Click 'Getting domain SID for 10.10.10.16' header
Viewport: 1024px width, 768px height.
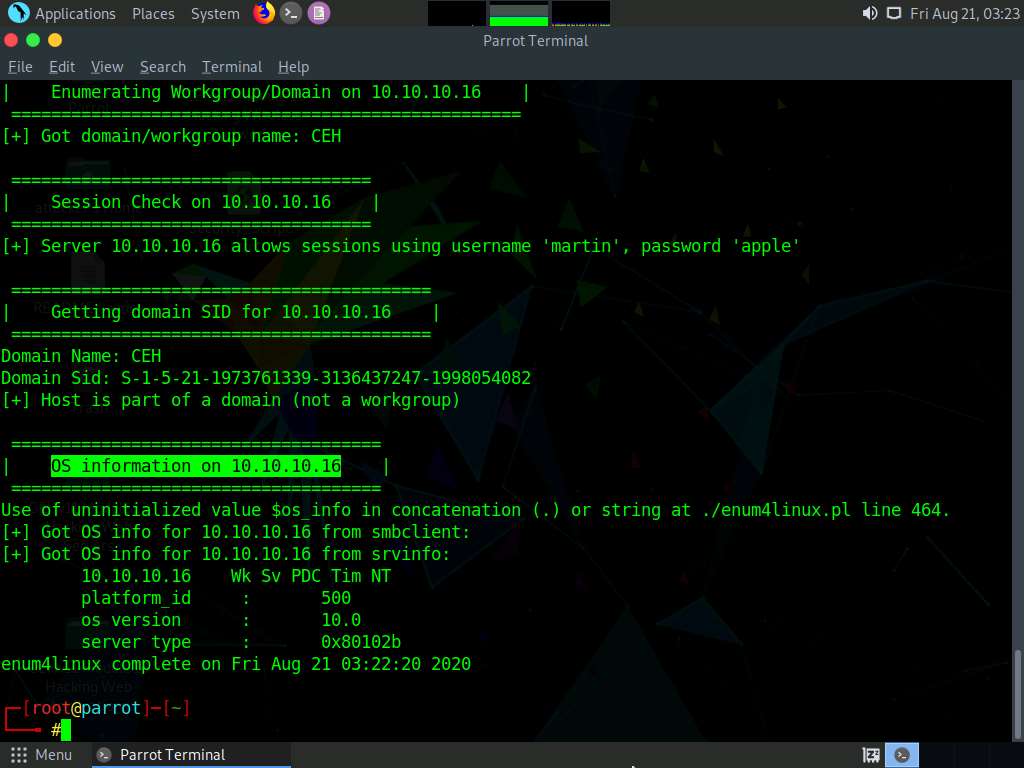(221, 312)
